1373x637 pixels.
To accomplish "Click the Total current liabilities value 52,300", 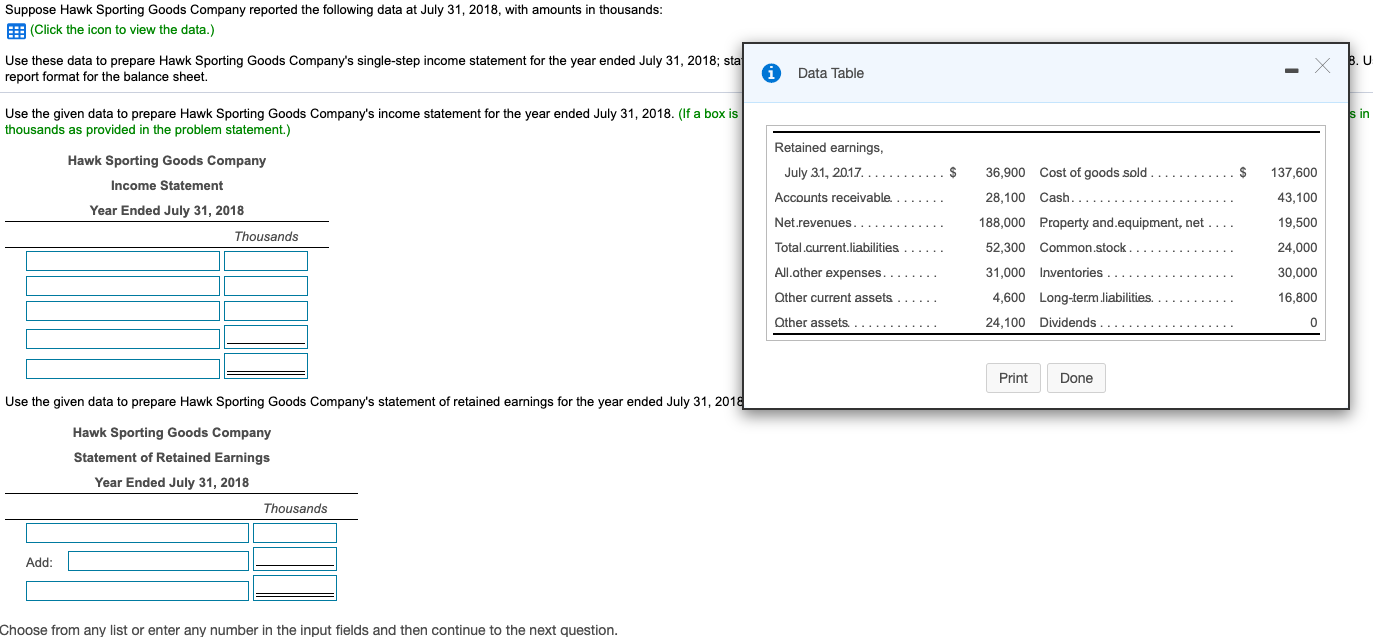I will click(x=1005, y=247).
